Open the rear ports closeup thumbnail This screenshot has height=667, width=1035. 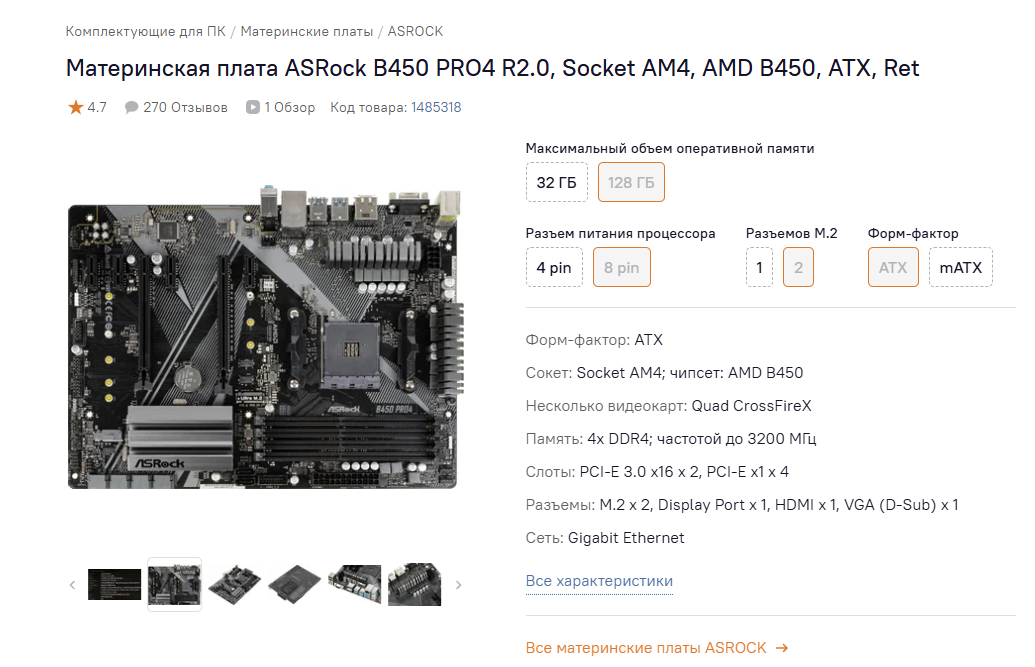(x=354, y=584)
